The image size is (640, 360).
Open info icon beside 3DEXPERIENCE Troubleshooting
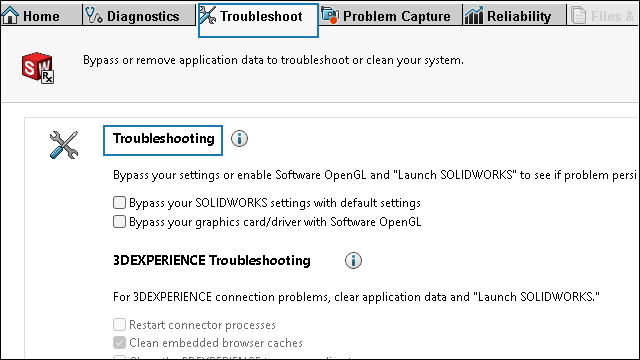point(353,260)
